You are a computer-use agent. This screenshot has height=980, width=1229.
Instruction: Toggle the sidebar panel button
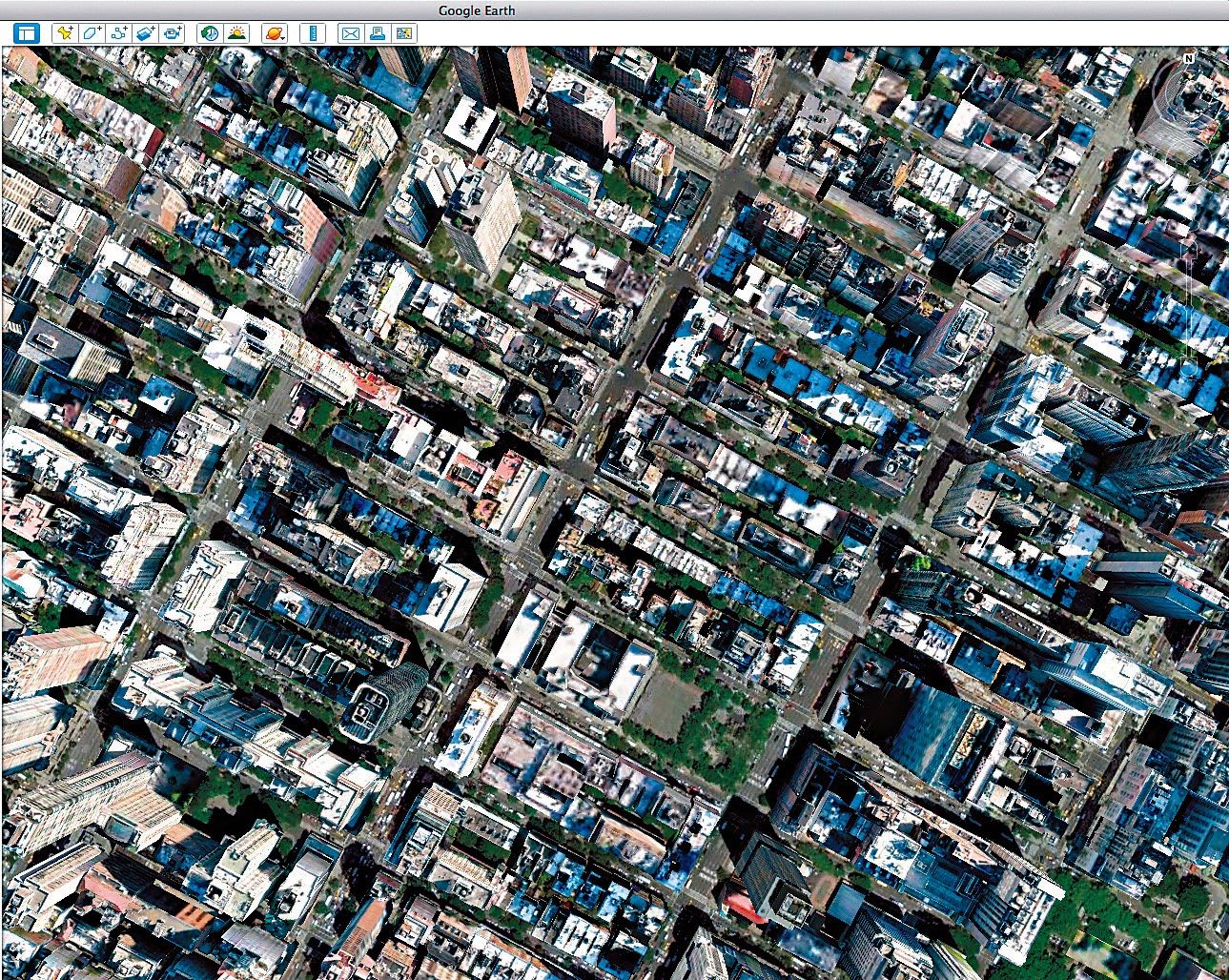[x=26, y=33]
